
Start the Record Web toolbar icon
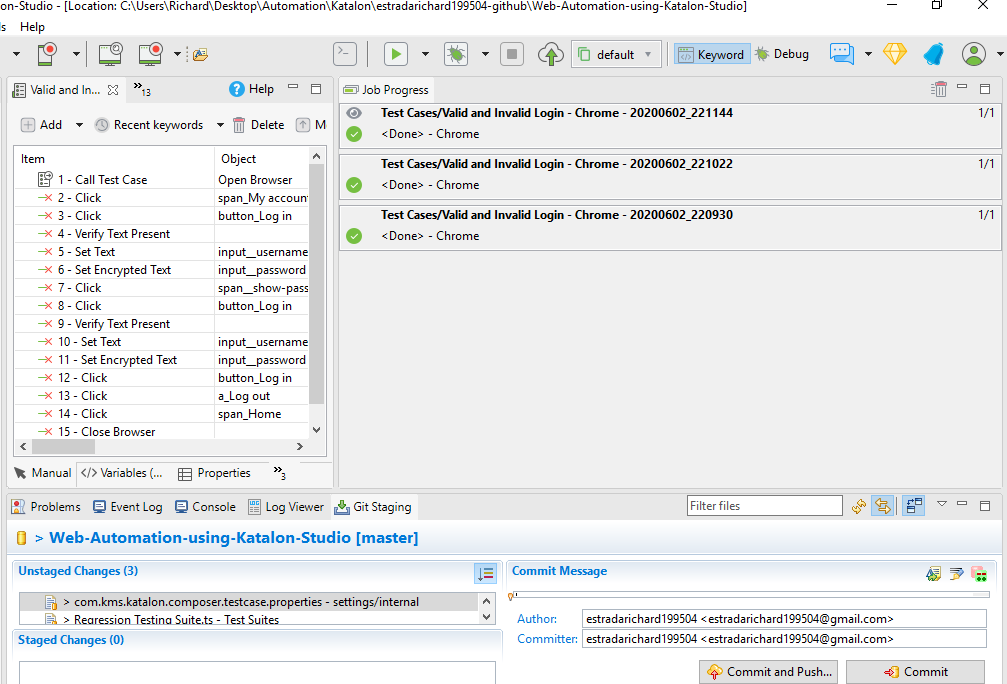[150, 54]
